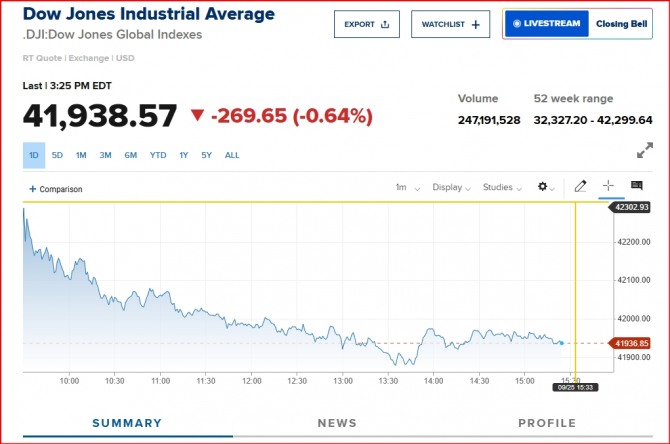
Task: Open the Studies dropdown menu
Action: pyautogui.click(x=502, y=187)
